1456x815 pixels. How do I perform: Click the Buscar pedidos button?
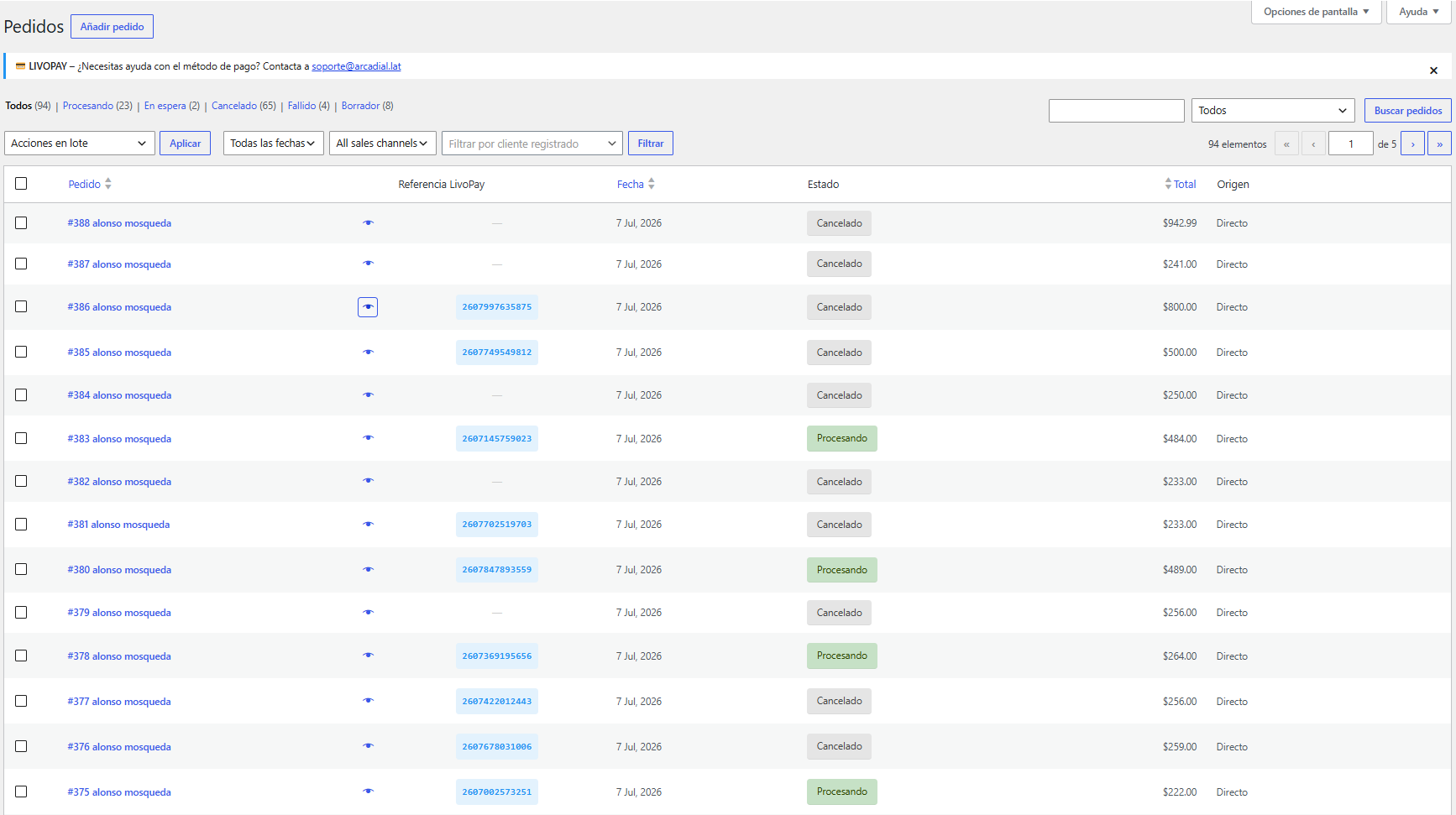coord(1408,111)
